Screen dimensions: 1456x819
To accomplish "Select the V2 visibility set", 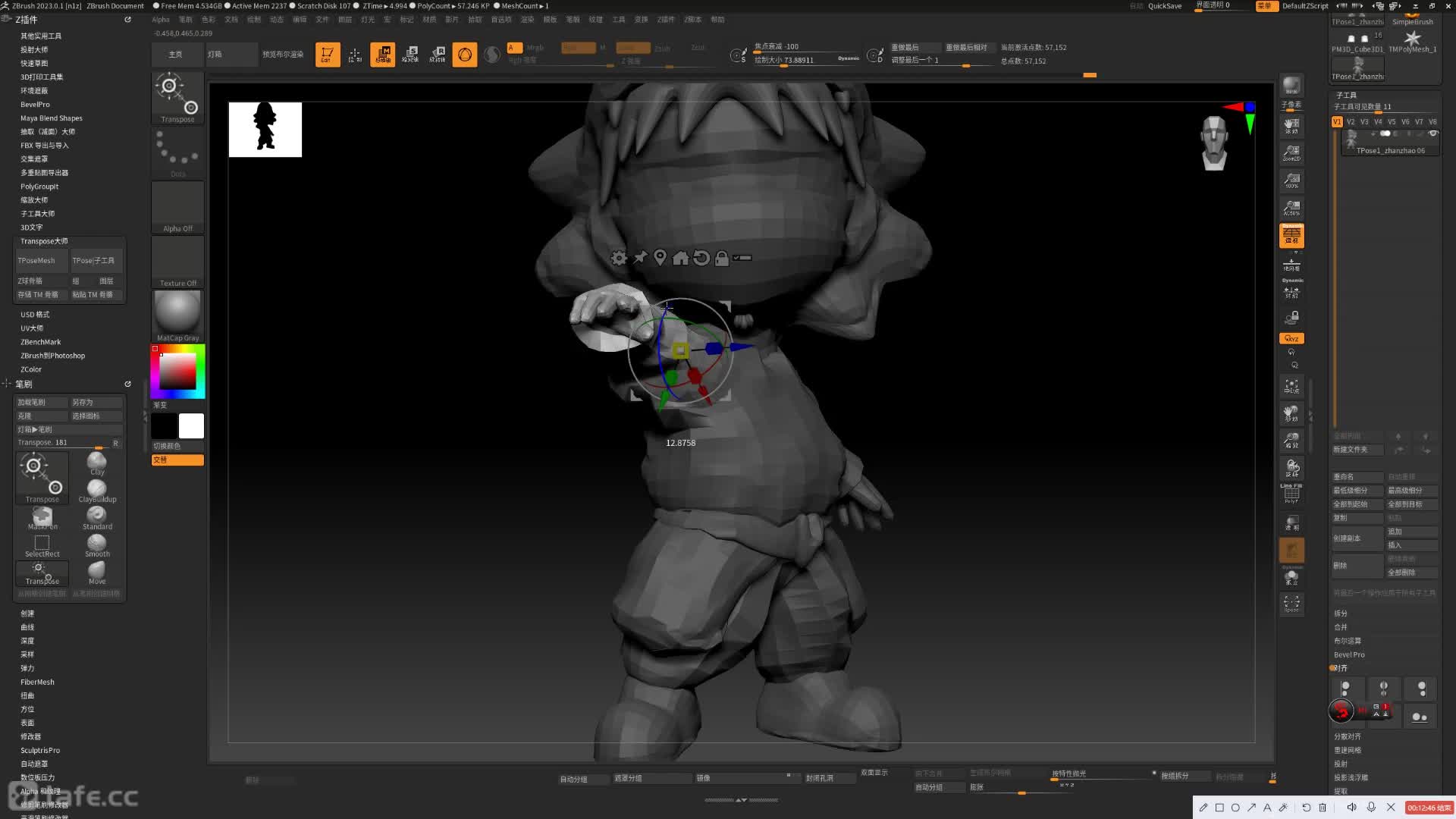I will tap(1351, 121).
